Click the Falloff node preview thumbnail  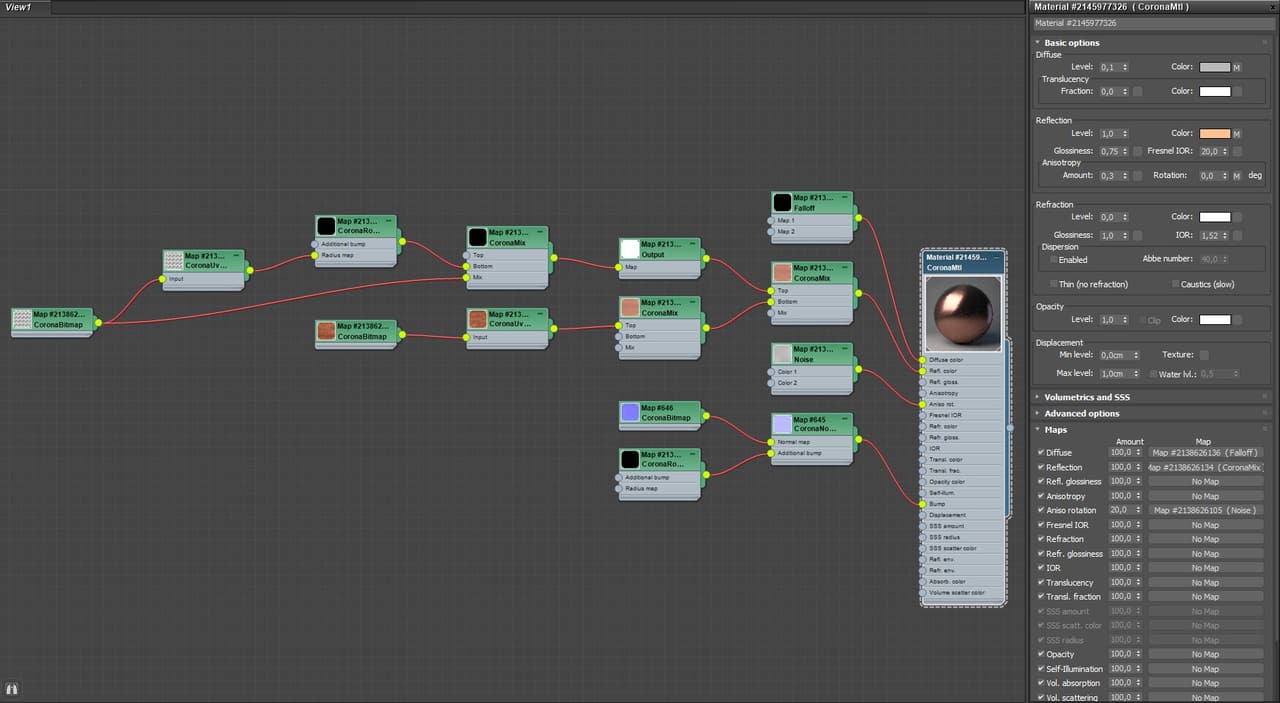(782, 202)
